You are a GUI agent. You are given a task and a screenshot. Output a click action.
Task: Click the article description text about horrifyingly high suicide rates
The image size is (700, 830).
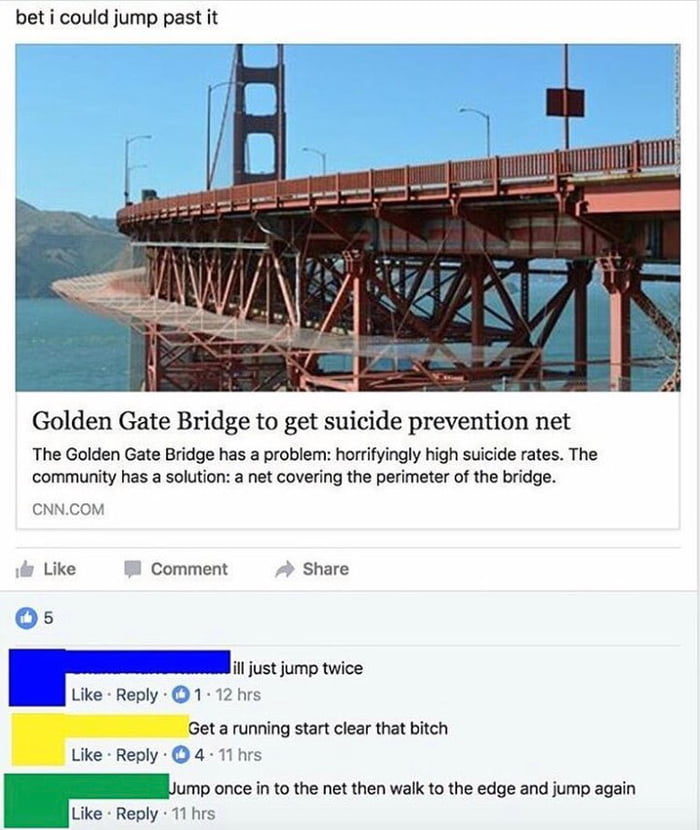(x=315, y=466)
